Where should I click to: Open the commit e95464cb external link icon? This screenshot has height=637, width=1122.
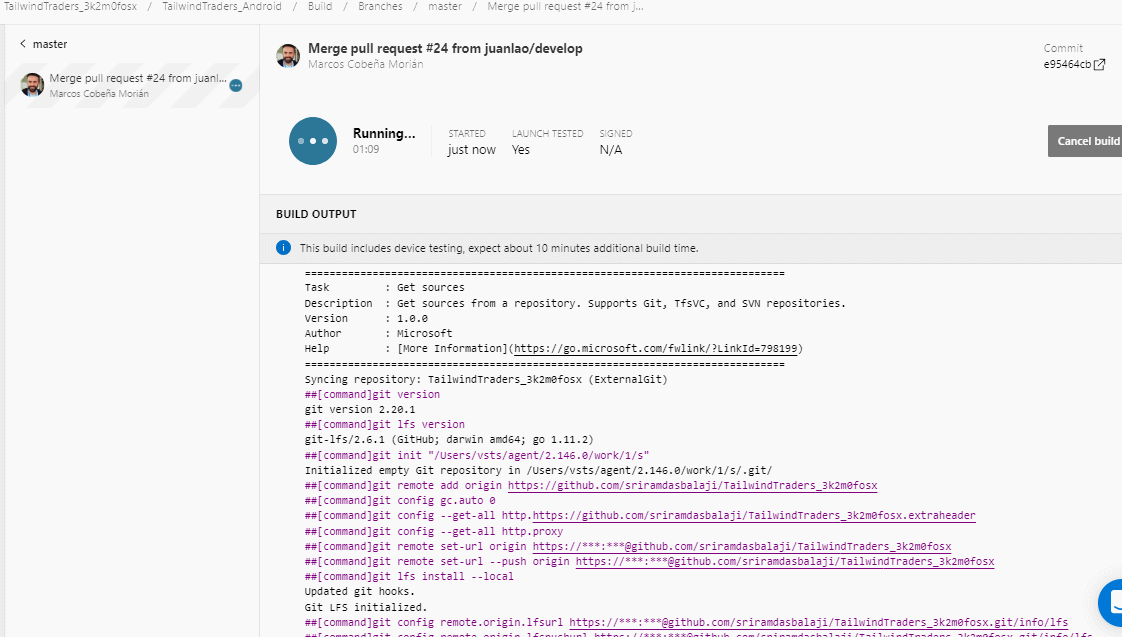coord(1100,64)
